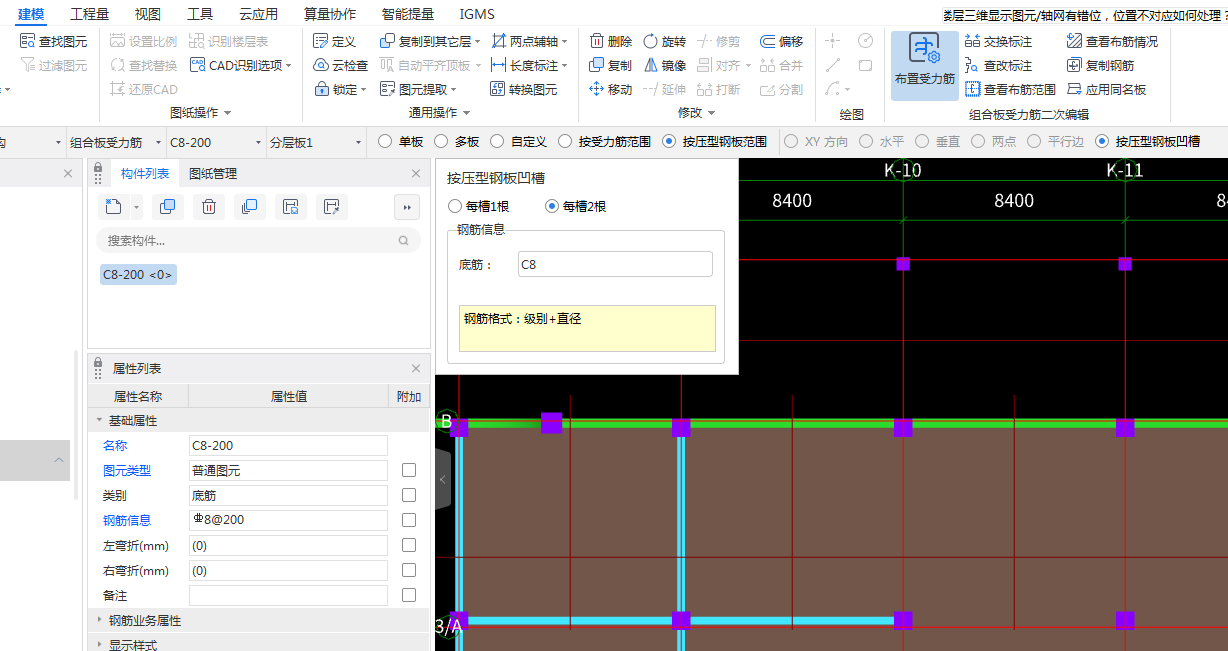Open the 图纸管理 (Drawing Management) panel tab

(x=213, y=174)
